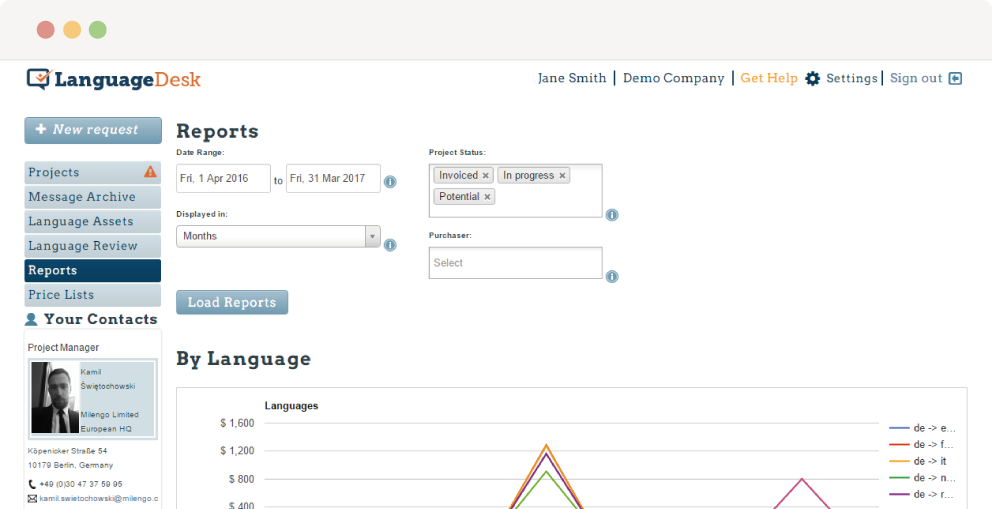This screenshot has width=992, height=509.
Task: Click the Load Reports button
Action: (232, 302)
